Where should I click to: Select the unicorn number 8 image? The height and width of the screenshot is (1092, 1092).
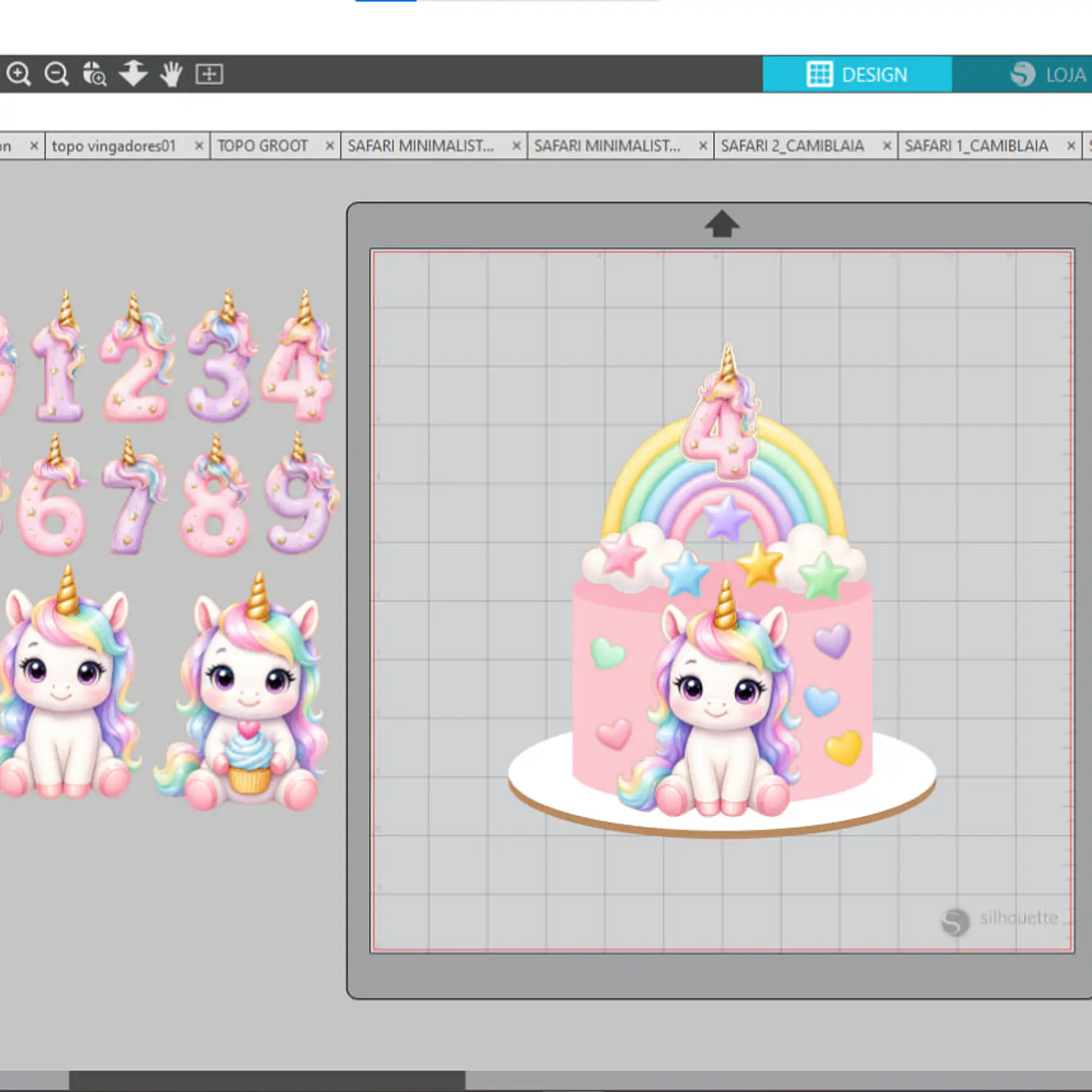(x=215, y=495)
